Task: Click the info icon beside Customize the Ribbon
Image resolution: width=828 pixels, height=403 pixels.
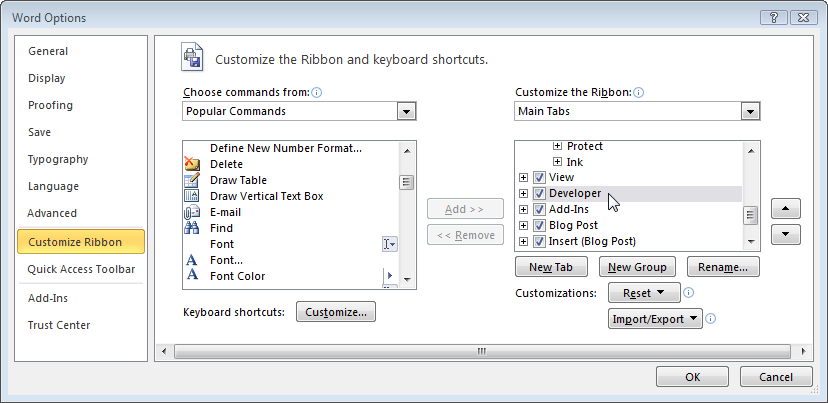Action: 638,92
